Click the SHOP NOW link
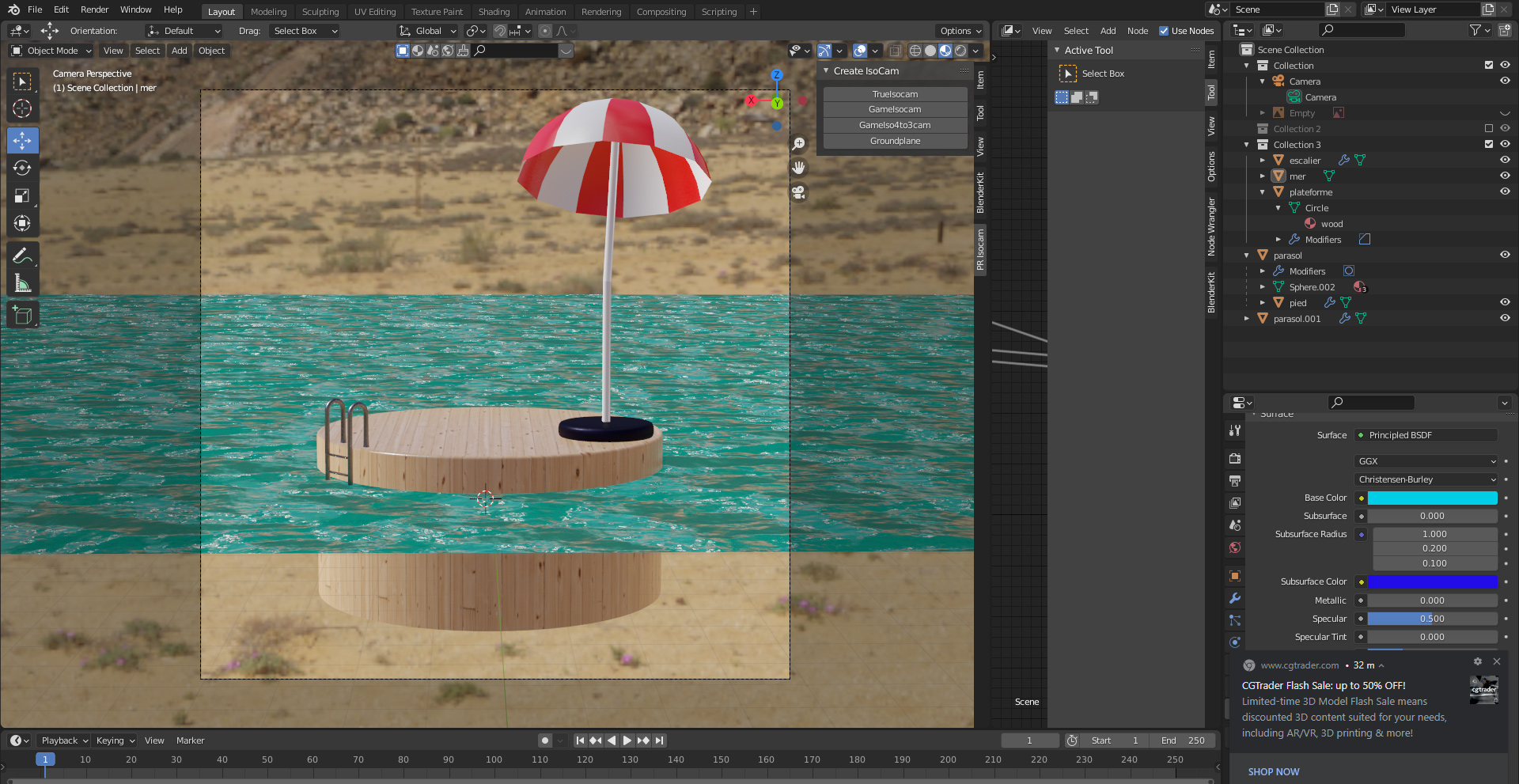The height and width of the screenshot is (784, 1519). [1273, 771]
